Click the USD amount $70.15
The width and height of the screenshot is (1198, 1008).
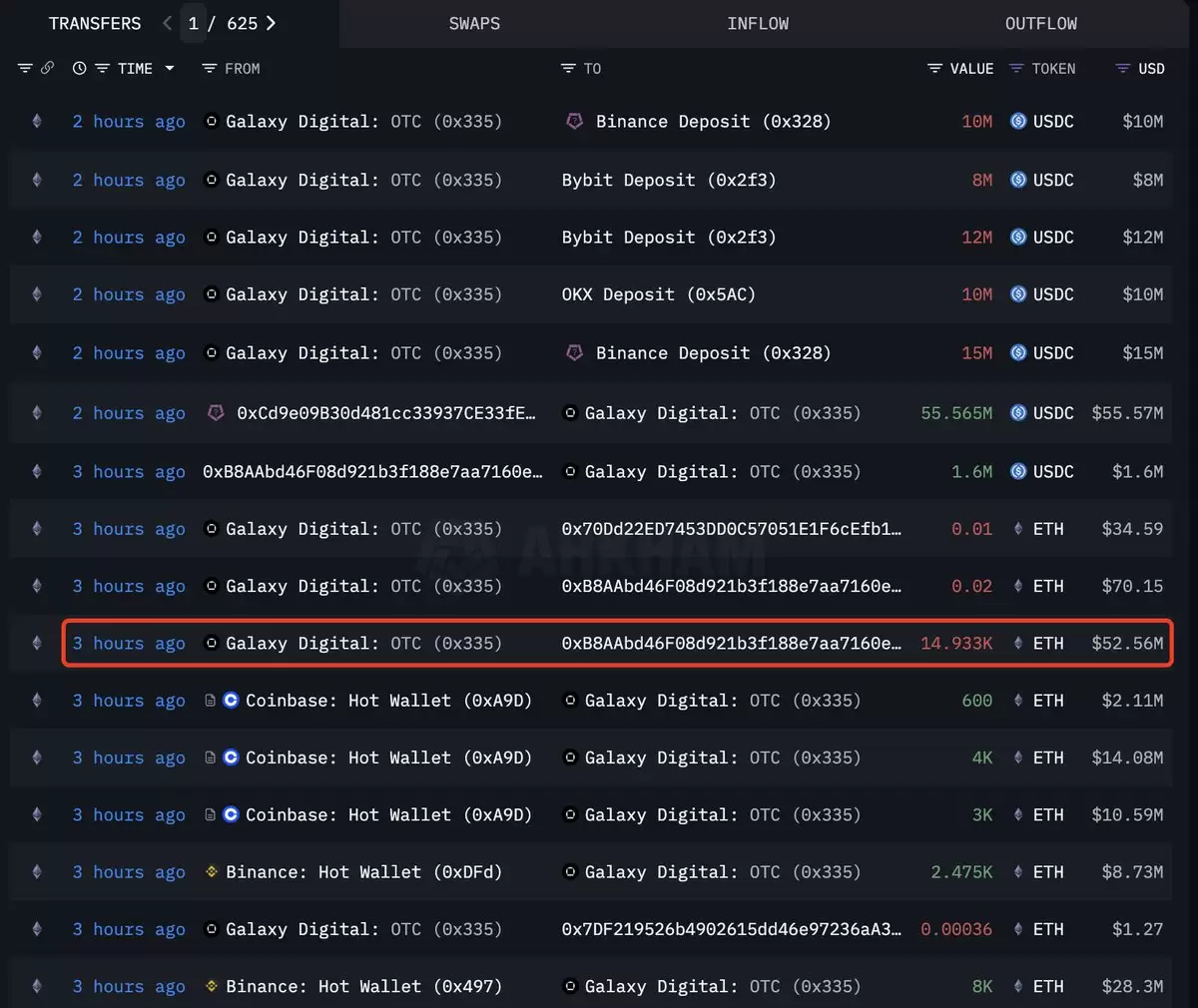click(1132, 586)
